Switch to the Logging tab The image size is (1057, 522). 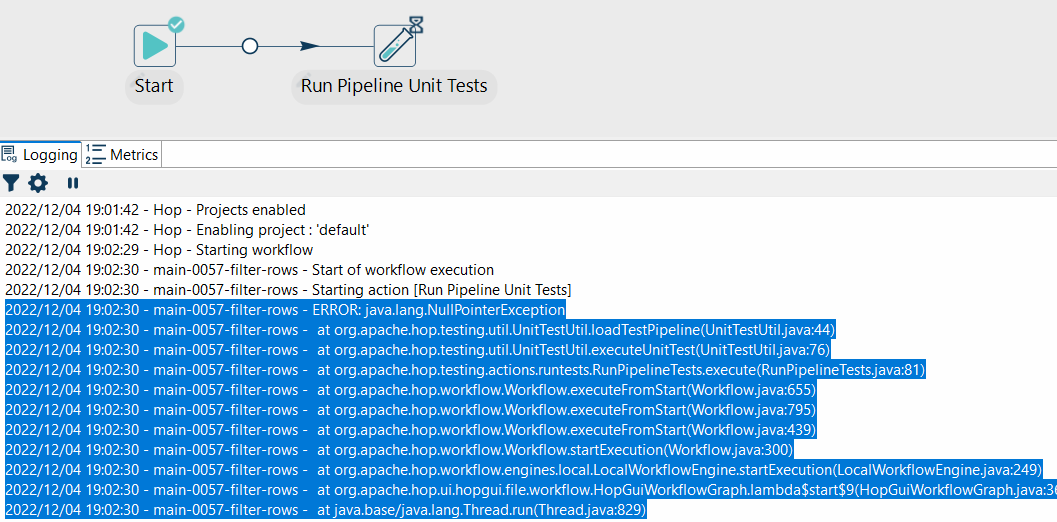(40, 155)
